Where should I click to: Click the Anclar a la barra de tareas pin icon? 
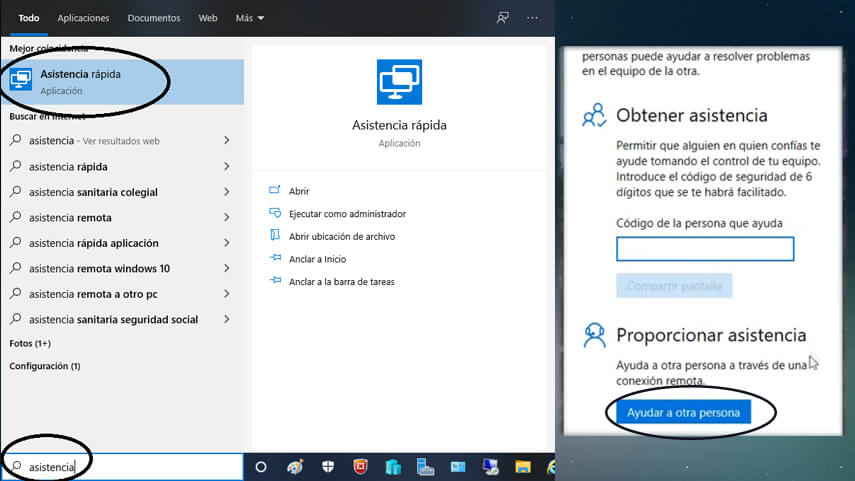pos(275,280)
